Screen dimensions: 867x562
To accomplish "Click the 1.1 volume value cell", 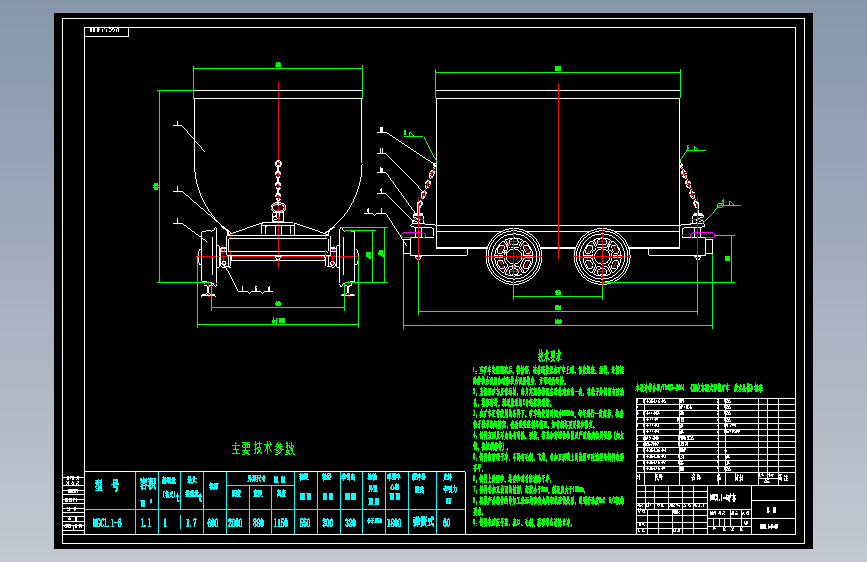I will click(x=146, y=522).
